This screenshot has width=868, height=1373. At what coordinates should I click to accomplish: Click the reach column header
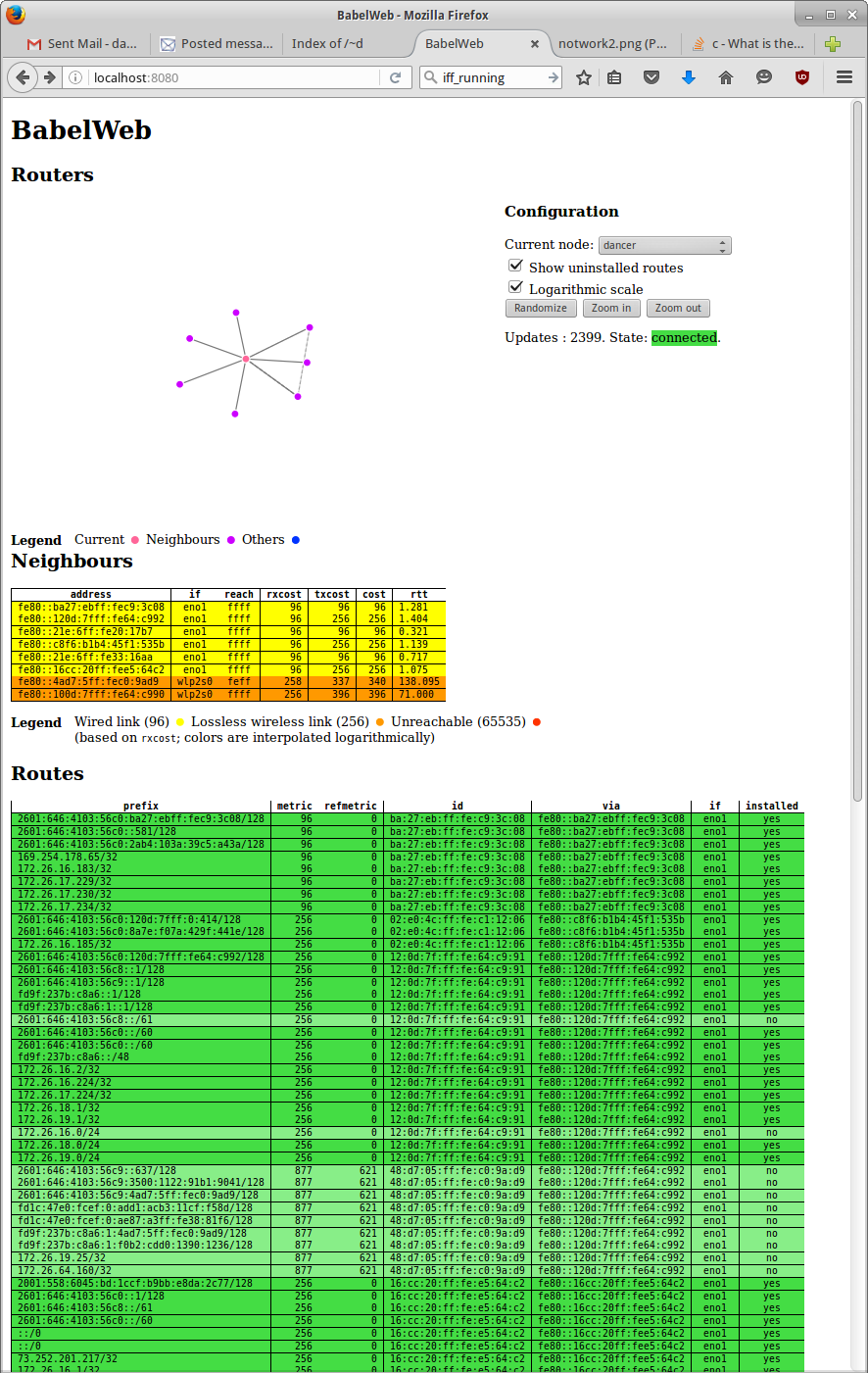(239, 594)
